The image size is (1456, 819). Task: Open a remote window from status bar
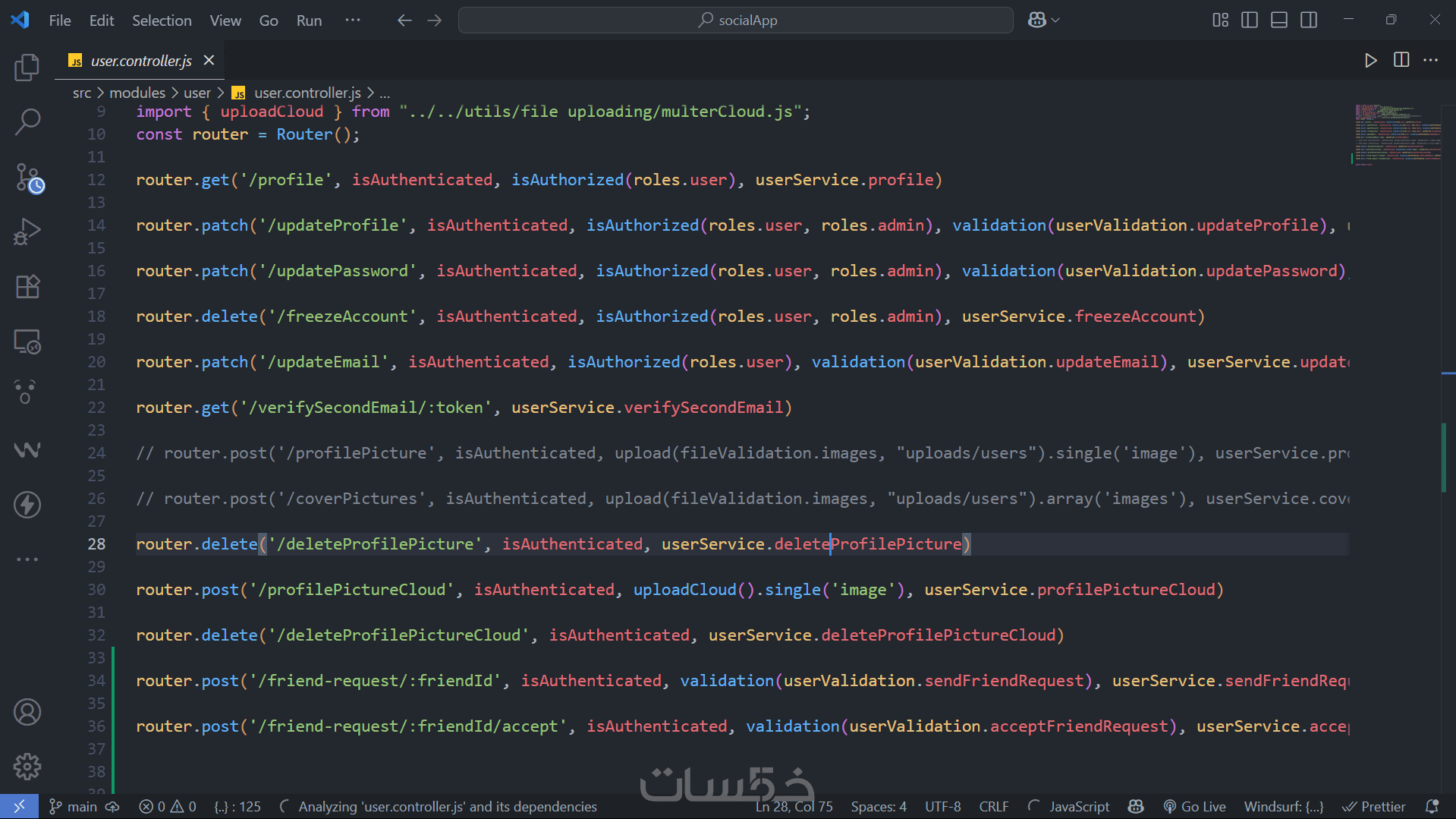[19, 806]
